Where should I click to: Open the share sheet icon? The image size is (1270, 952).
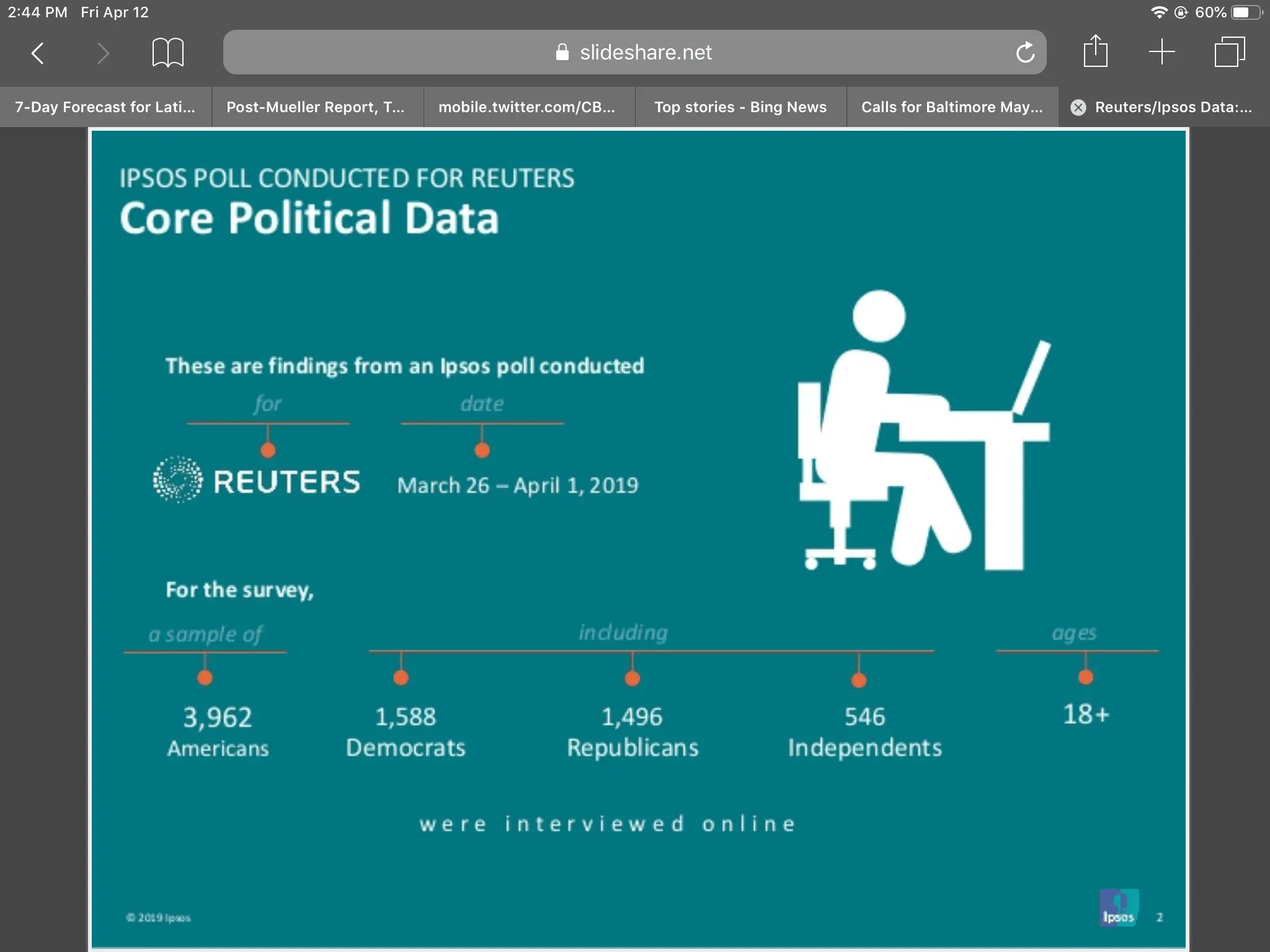point(1095,51)
